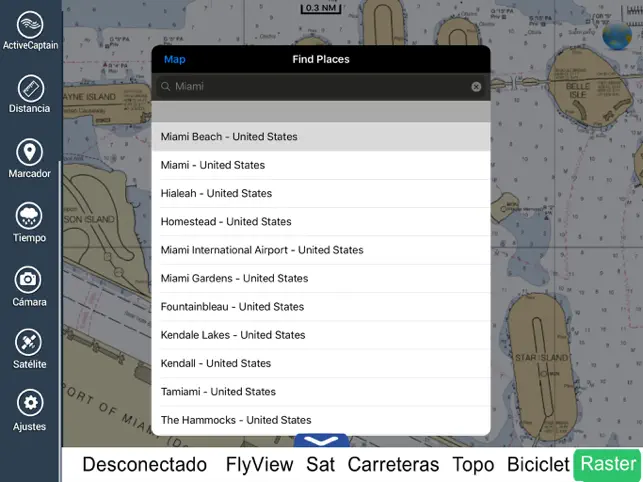Choose Tamiami - United States

point(321,391)
